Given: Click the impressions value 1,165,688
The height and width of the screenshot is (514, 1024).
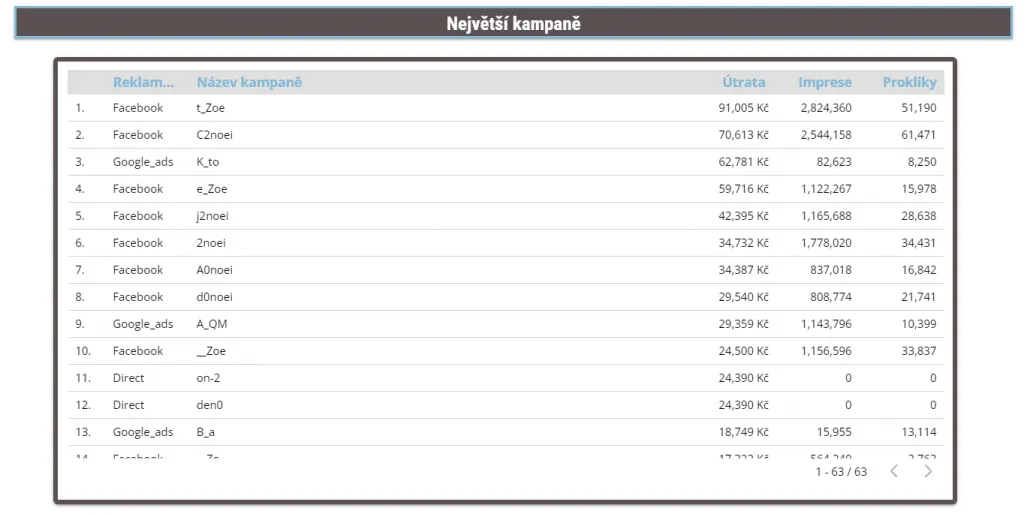Looking at the screenshot, I should pyautogui.click(x=826, y=216).
